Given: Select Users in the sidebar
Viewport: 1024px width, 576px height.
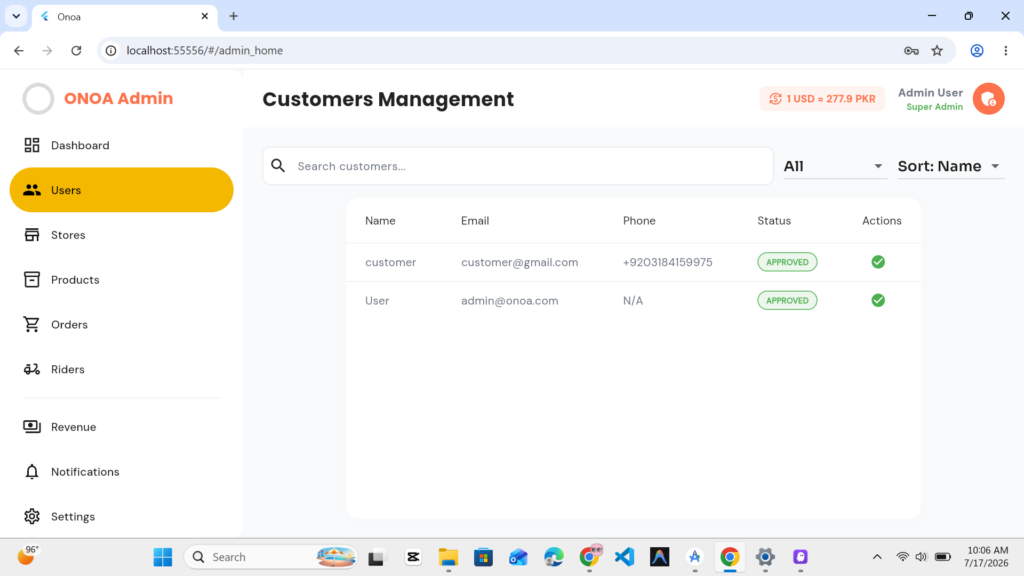Looking at the screenshot, I should pyautogui.click(x=121, y=190).
